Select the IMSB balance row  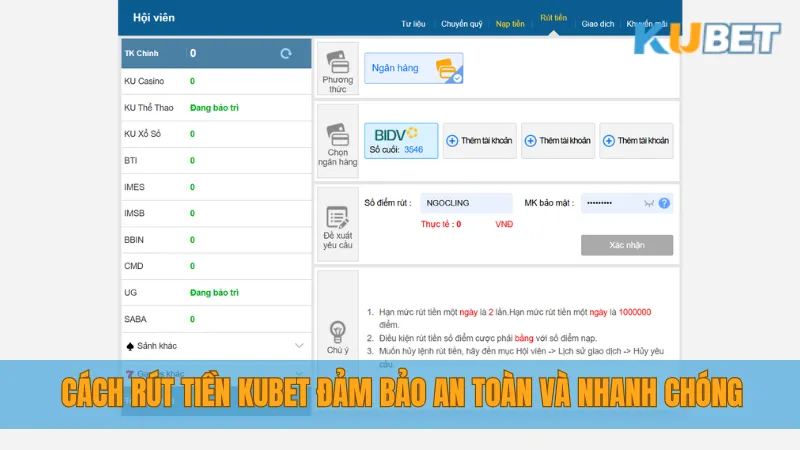(216, 213)
